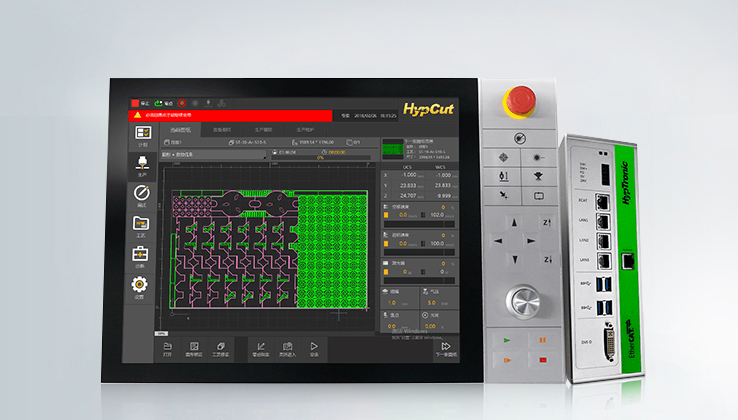Click the Open (打开) button in bottom toolbar

[x=167, y=349]
